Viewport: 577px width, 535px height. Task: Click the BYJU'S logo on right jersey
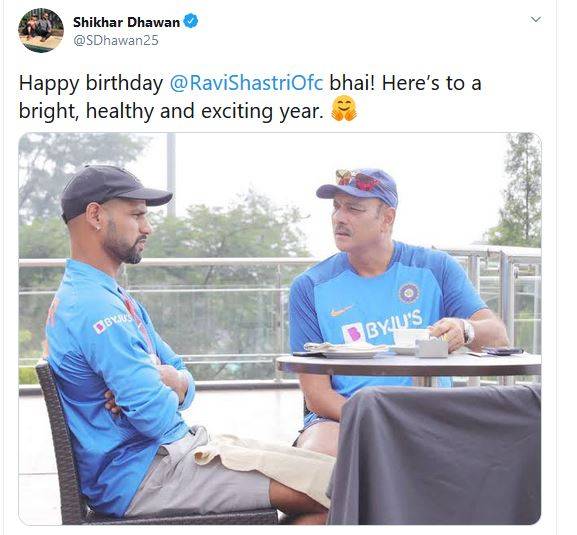click(382, 326)
